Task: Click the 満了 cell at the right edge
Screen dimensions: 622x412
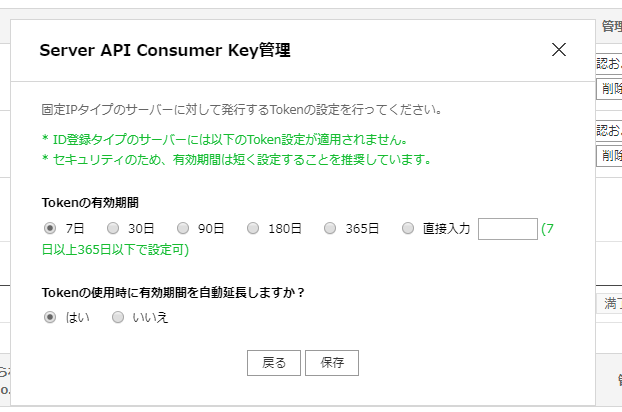Action: [611, 303]
